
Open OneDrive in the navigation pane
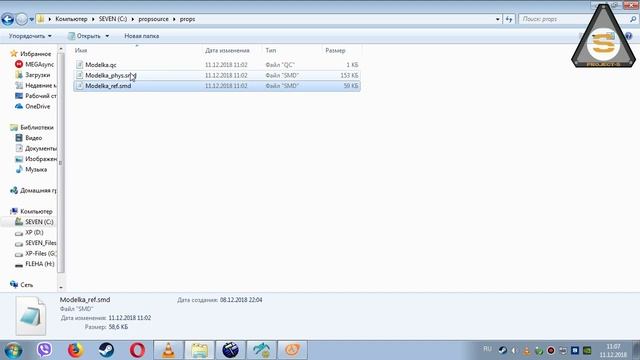[37, 107]
